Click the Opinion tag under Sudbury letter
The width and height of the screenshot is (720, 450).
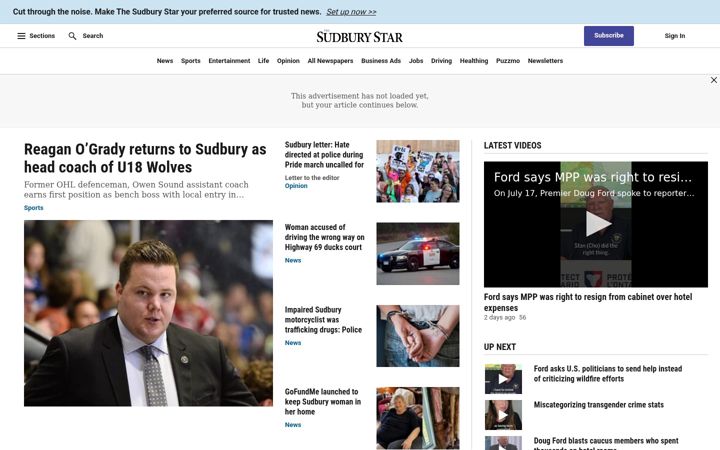coord(296,186)
